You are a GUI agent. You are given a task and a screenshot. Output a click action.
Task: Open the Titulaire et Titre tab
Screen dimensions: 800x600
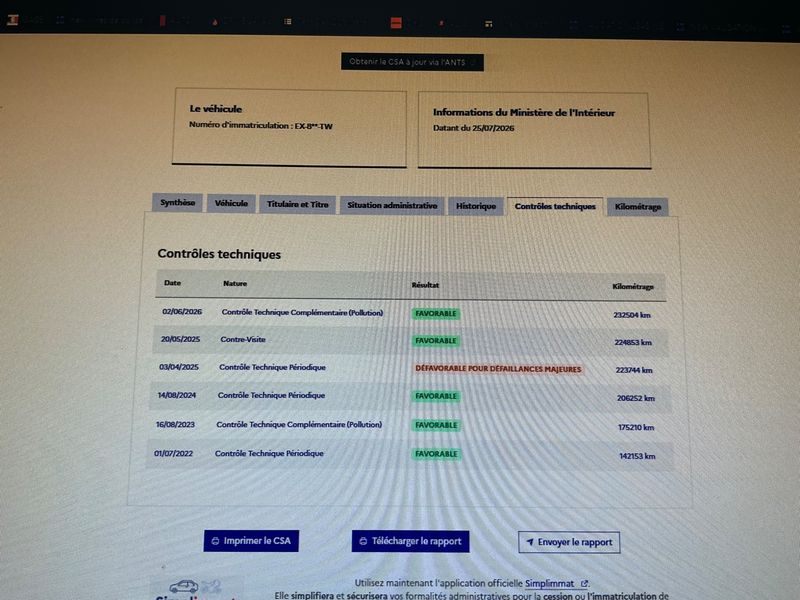pyautogui.click(x=297, y=204)
